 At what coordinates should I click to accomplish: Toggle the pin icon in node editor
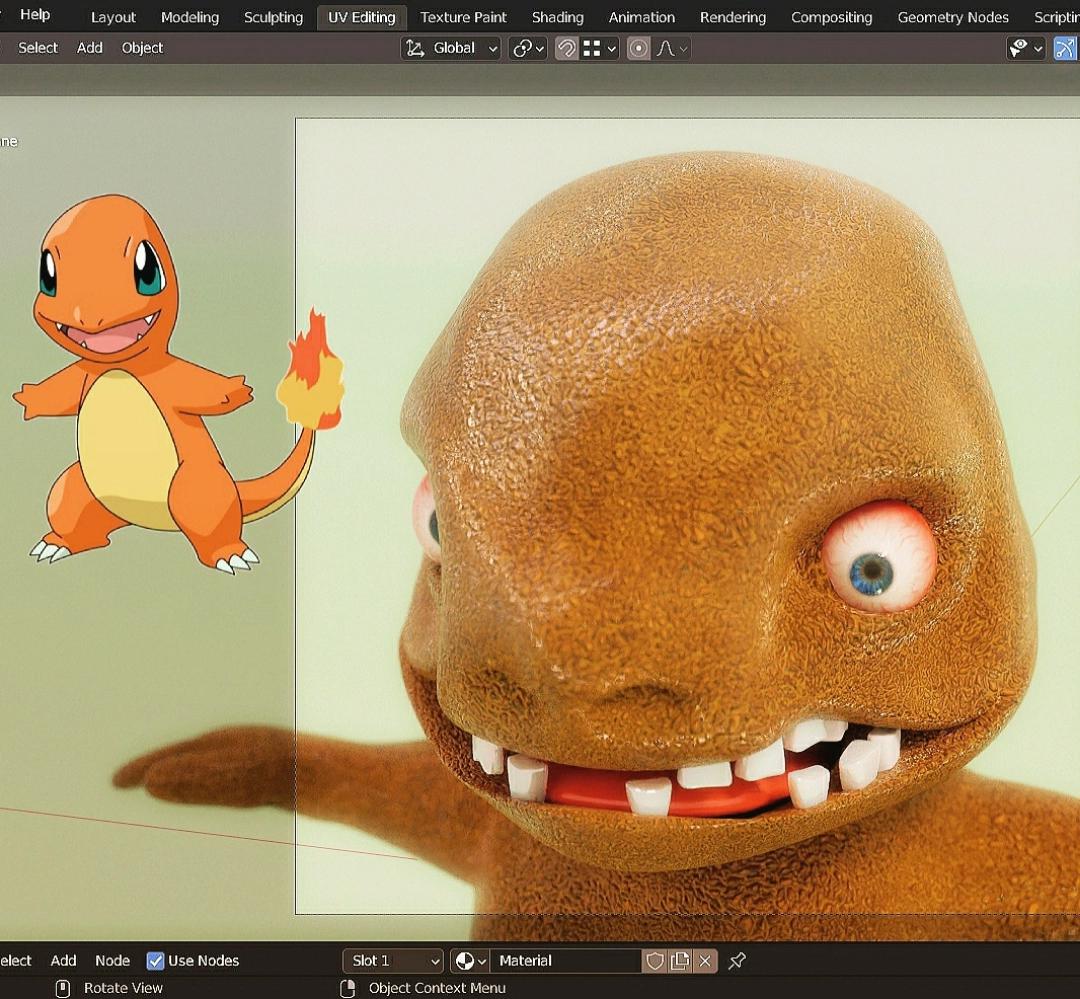click(737, 960)
